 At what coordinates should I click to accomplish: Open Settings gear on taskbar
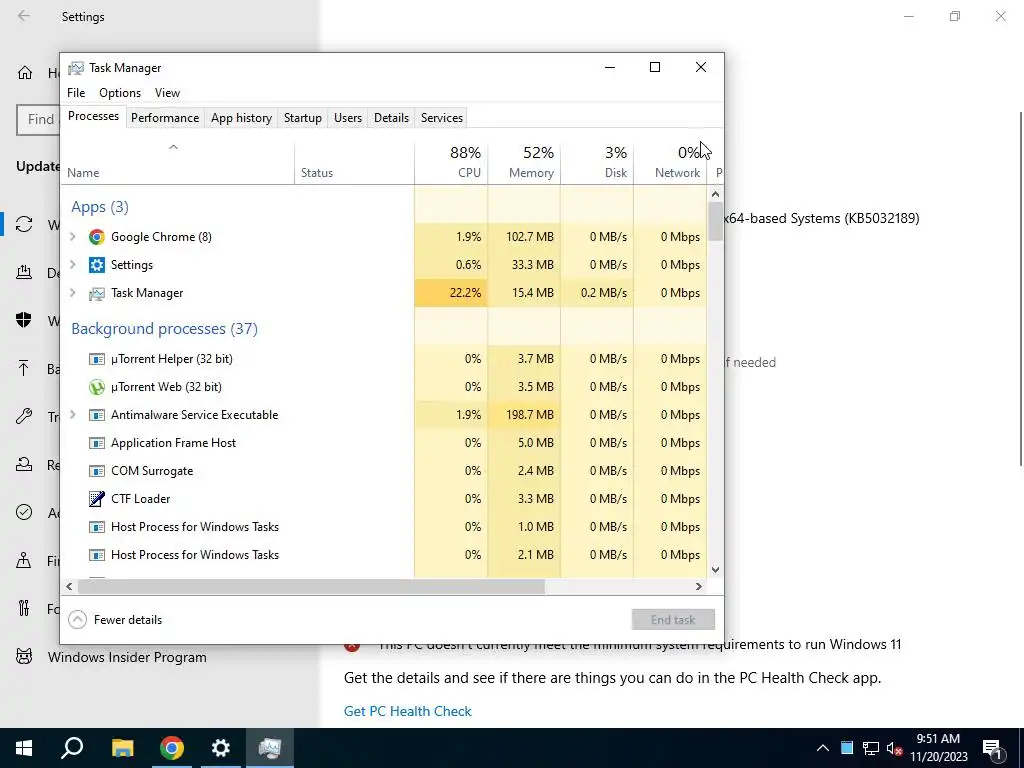point(221,748)
